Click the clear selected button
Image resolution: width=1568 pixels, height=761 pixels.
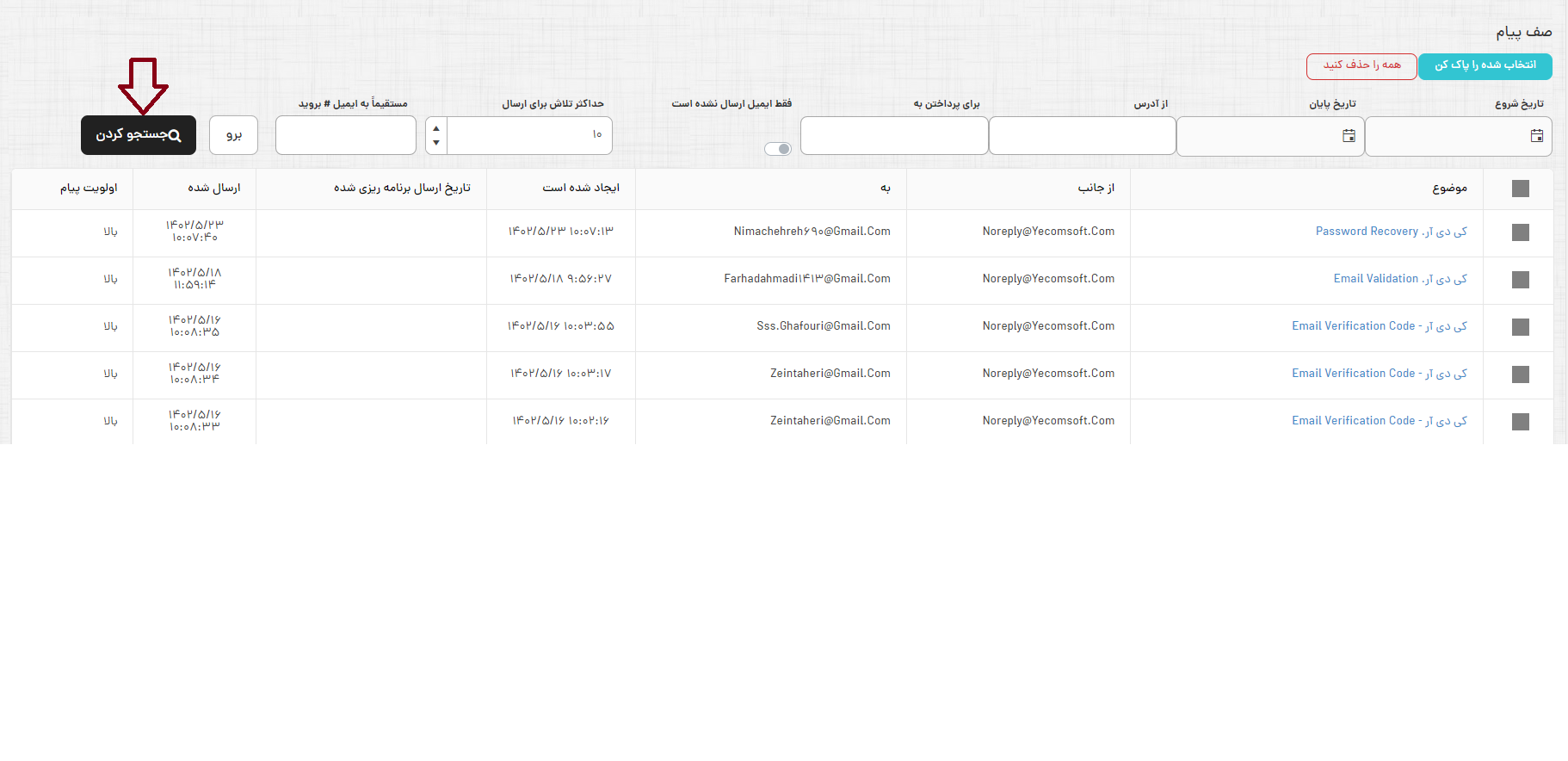tap(1485, 66)
